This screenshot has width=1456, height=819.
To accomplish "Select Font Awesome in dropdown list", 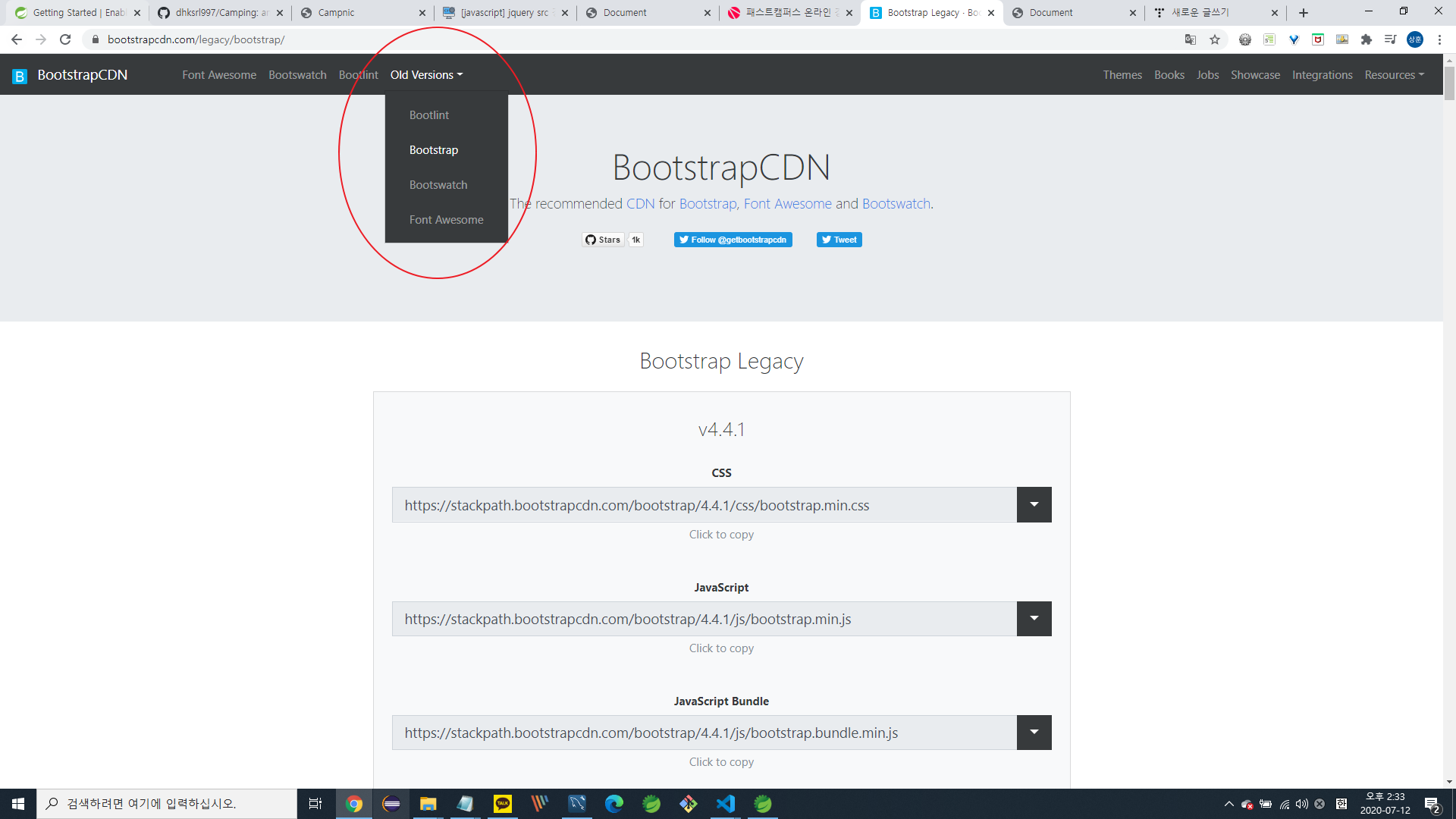I will click(446, 220).
